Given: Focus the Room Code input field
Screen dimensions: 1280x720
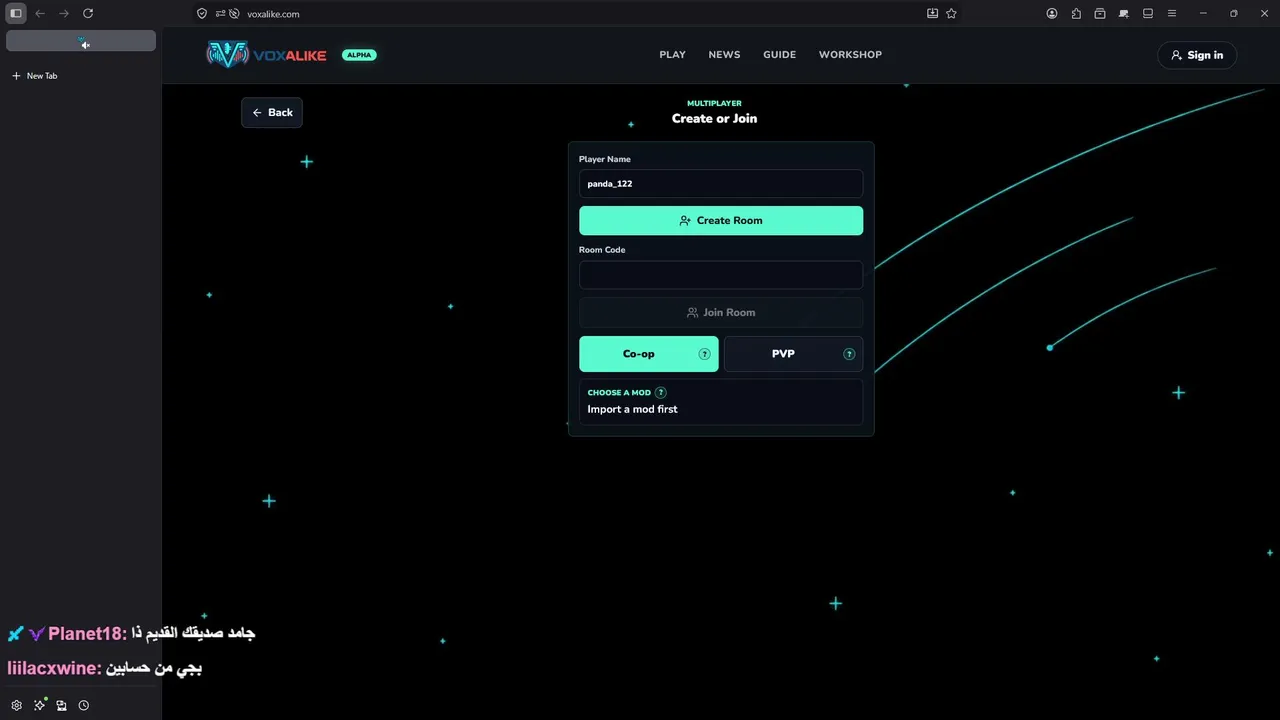Looking at the screenshot, I should [x=721, y=275].
